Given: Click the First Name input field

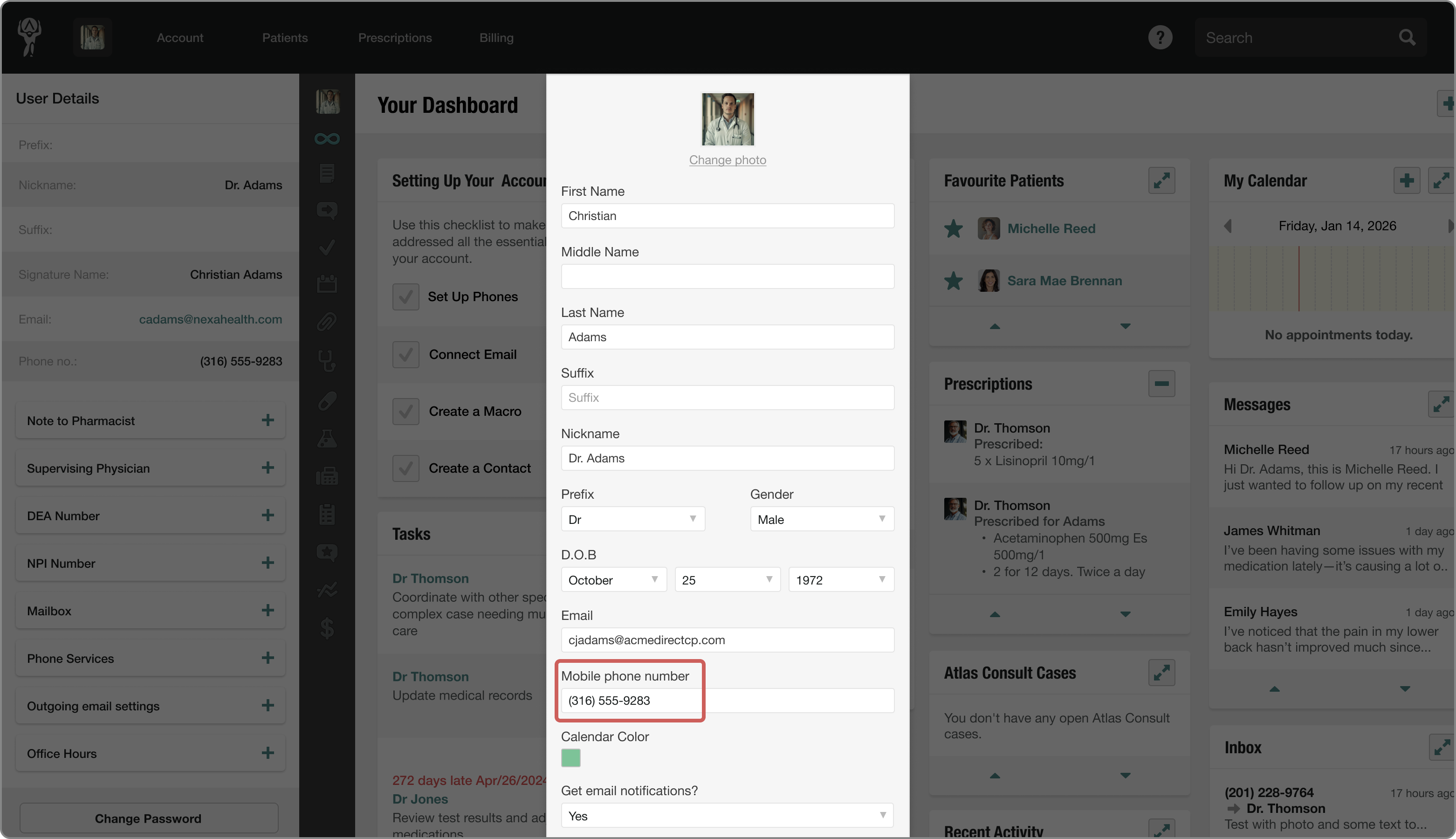Looking at the screenshot, I should click(x=728, y=215).
